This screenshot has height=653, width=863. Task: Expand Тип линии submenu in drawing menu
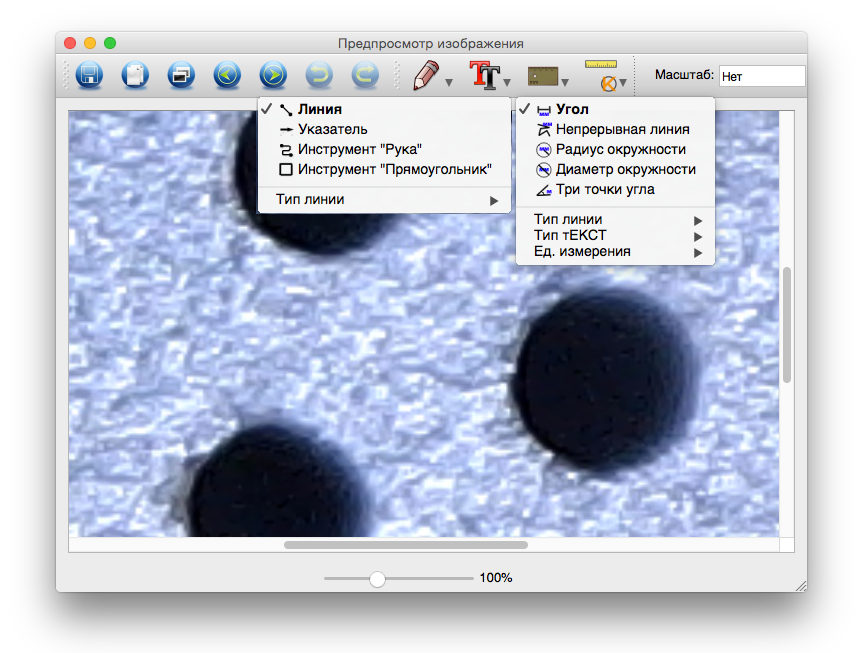(384, 199)
